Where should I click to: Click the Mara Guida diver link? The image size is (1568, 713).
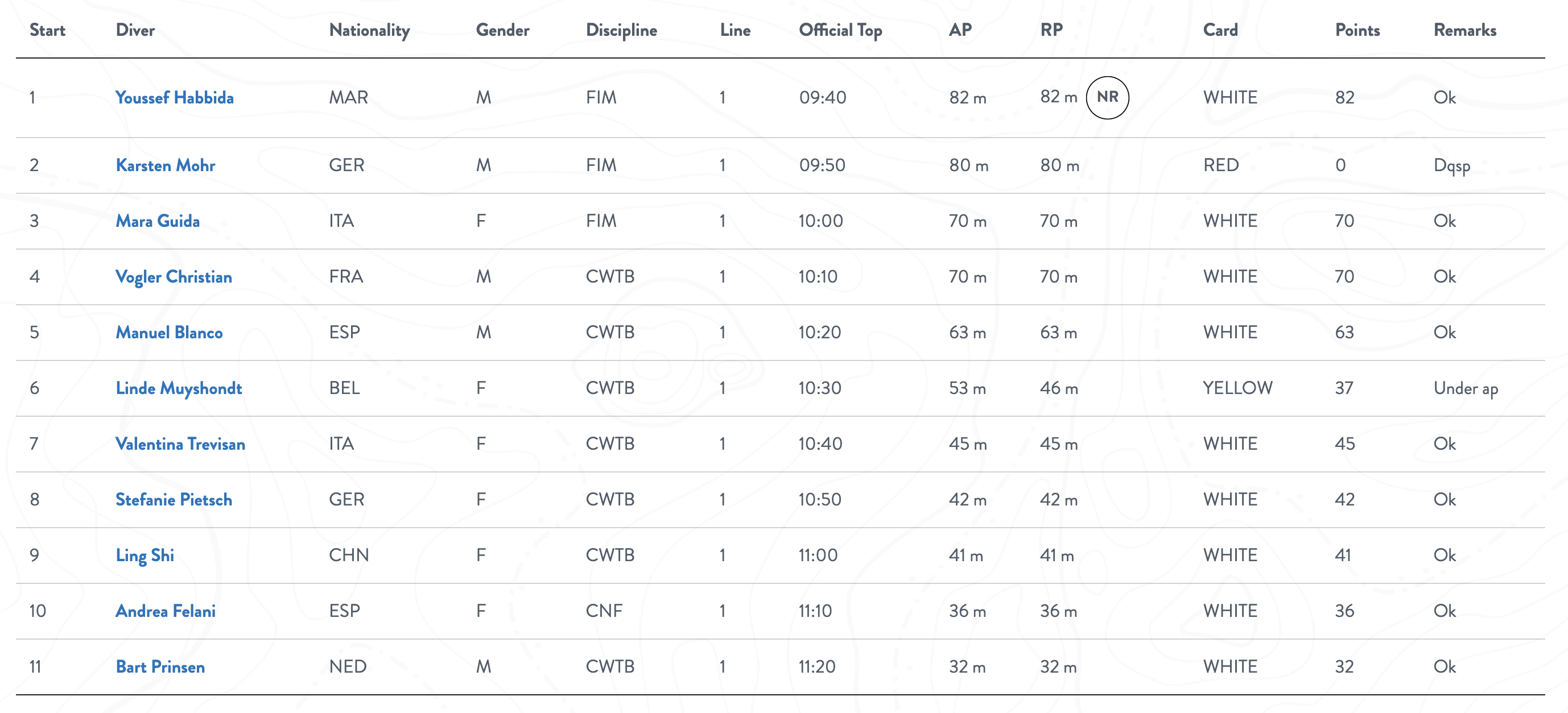tap(158, 221)
